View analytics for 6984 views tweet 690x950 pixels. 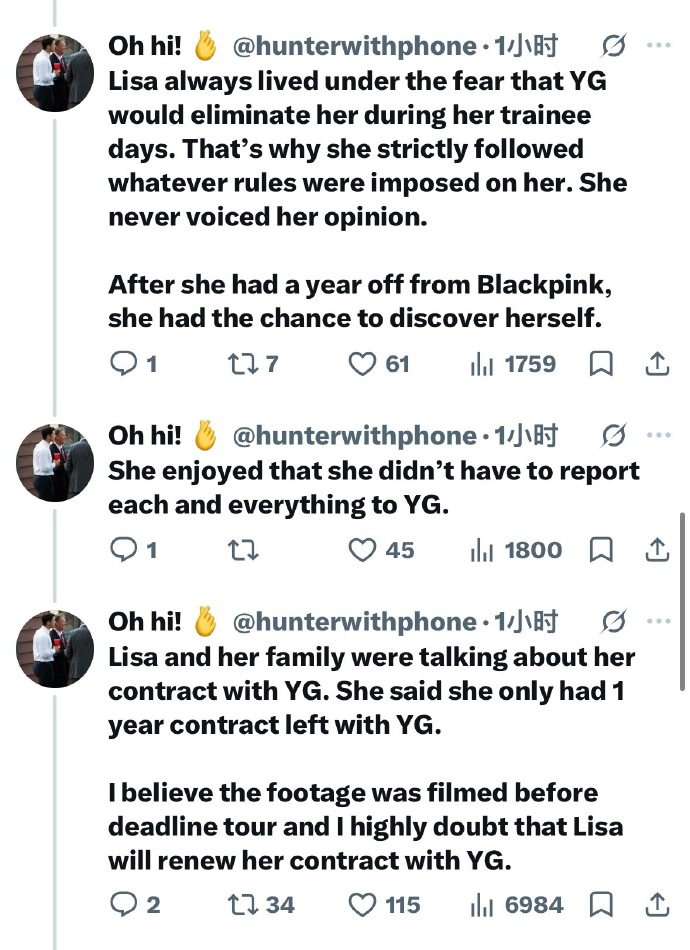point(517,905)
